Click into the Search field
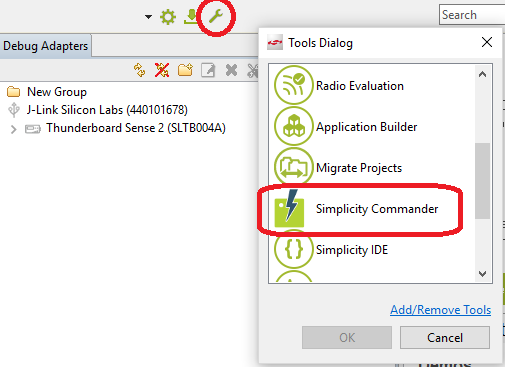The height and width of the screenshot is (367, 505). (472, 15)
